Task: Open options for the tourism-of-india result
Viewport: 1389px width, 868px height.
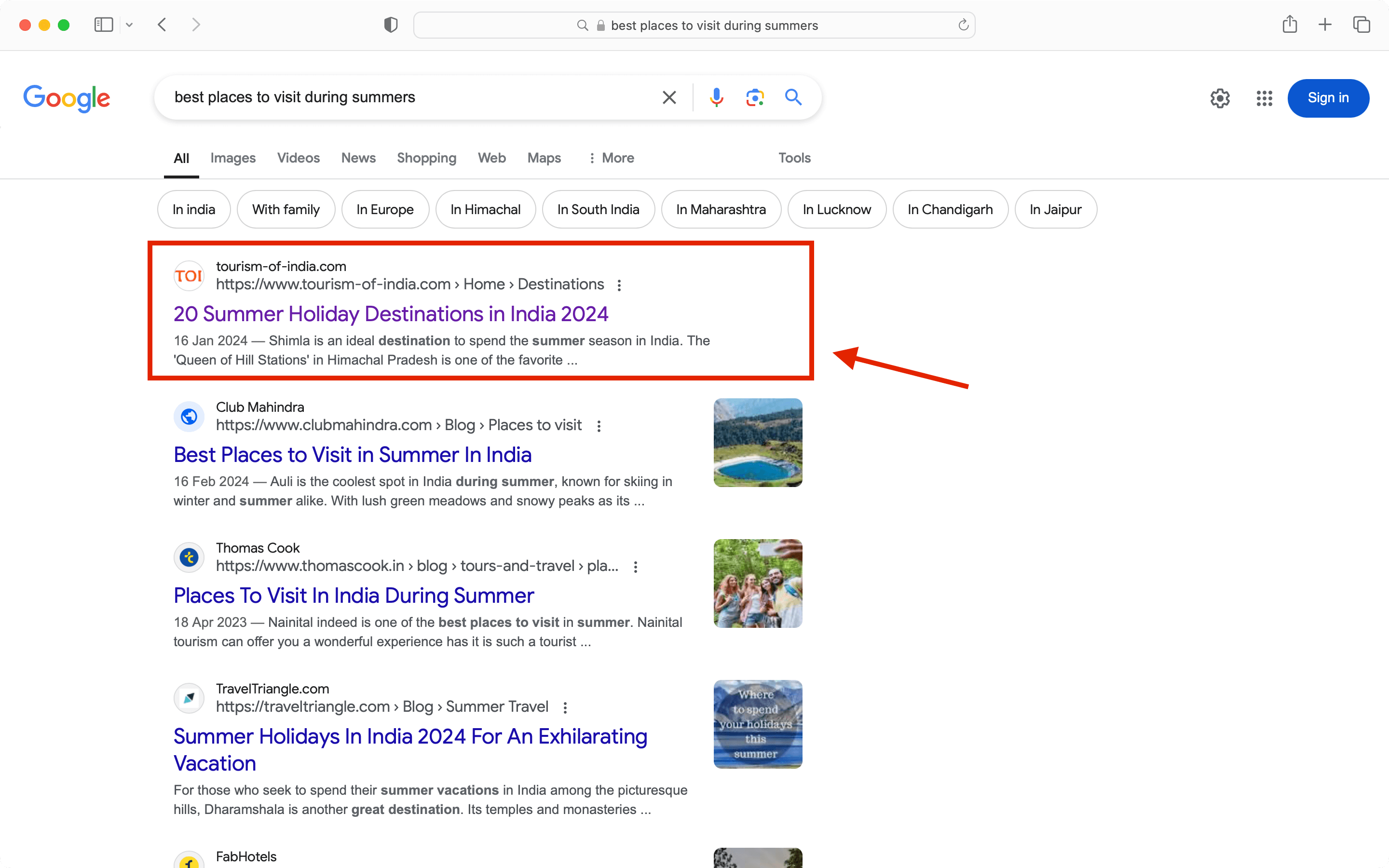Action: coord(619,285)
